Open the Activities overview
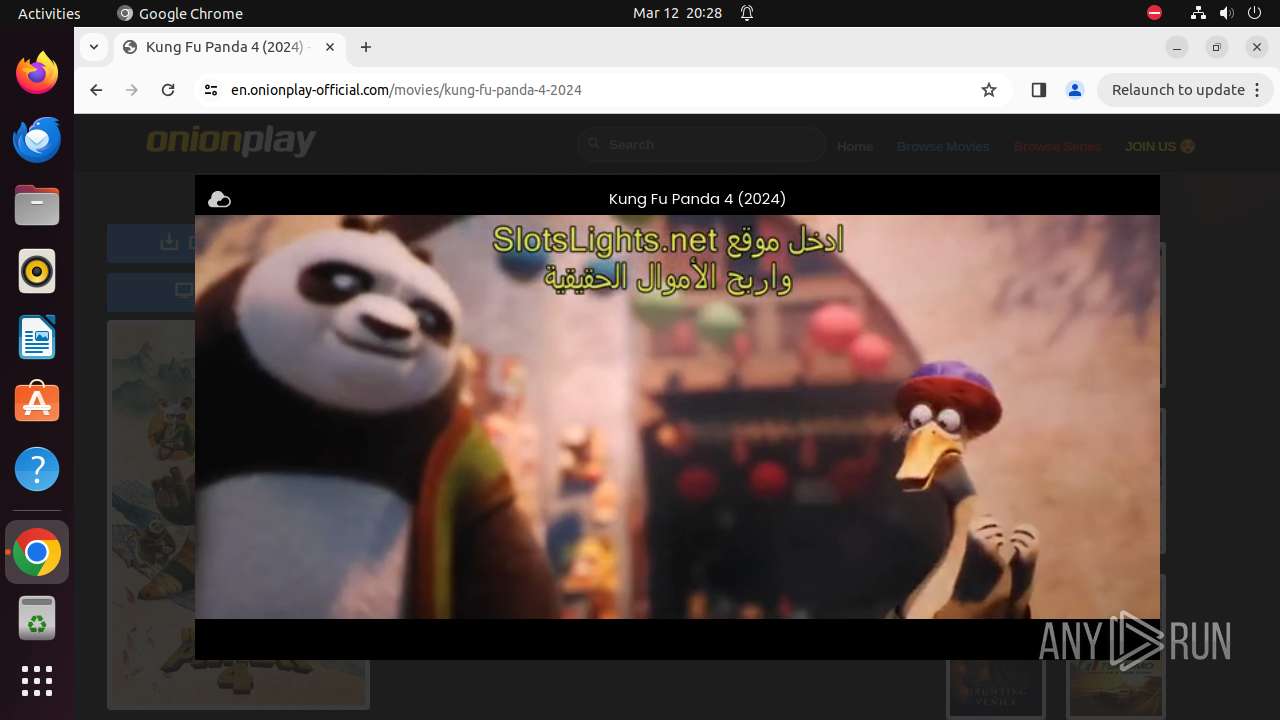The width and height of the screenshot is (1280, 720). (49, 13)
